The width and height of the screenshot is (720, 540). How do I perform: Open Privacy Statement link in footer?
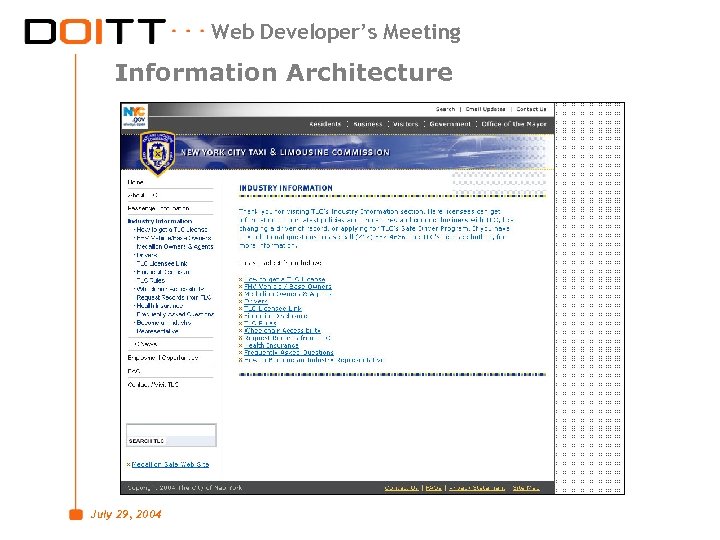click(477, 488)
